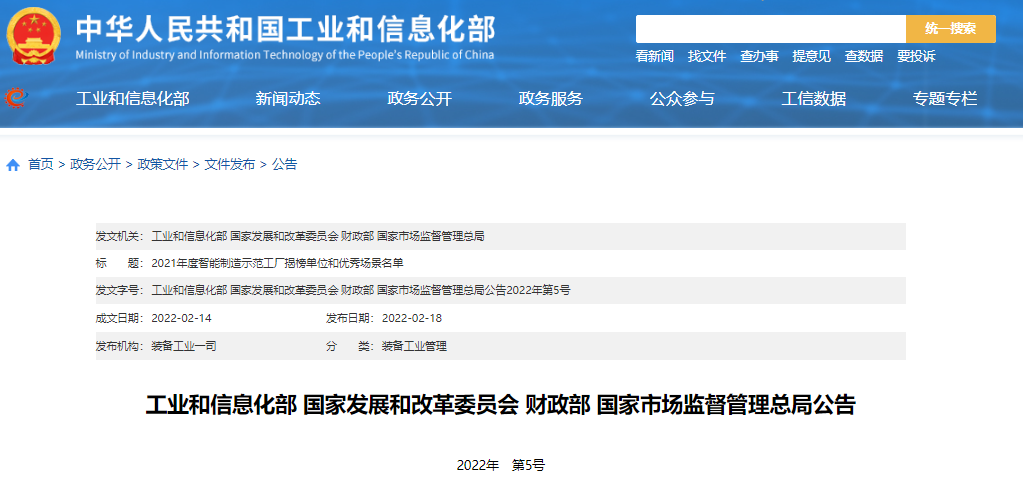Select 新闻动态 navigation menu item
The image size is (1023, 482).
pos(288,99)
